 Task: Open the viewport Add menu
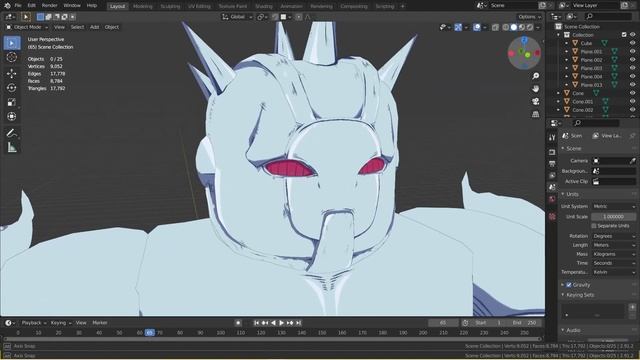coord(94,27)
